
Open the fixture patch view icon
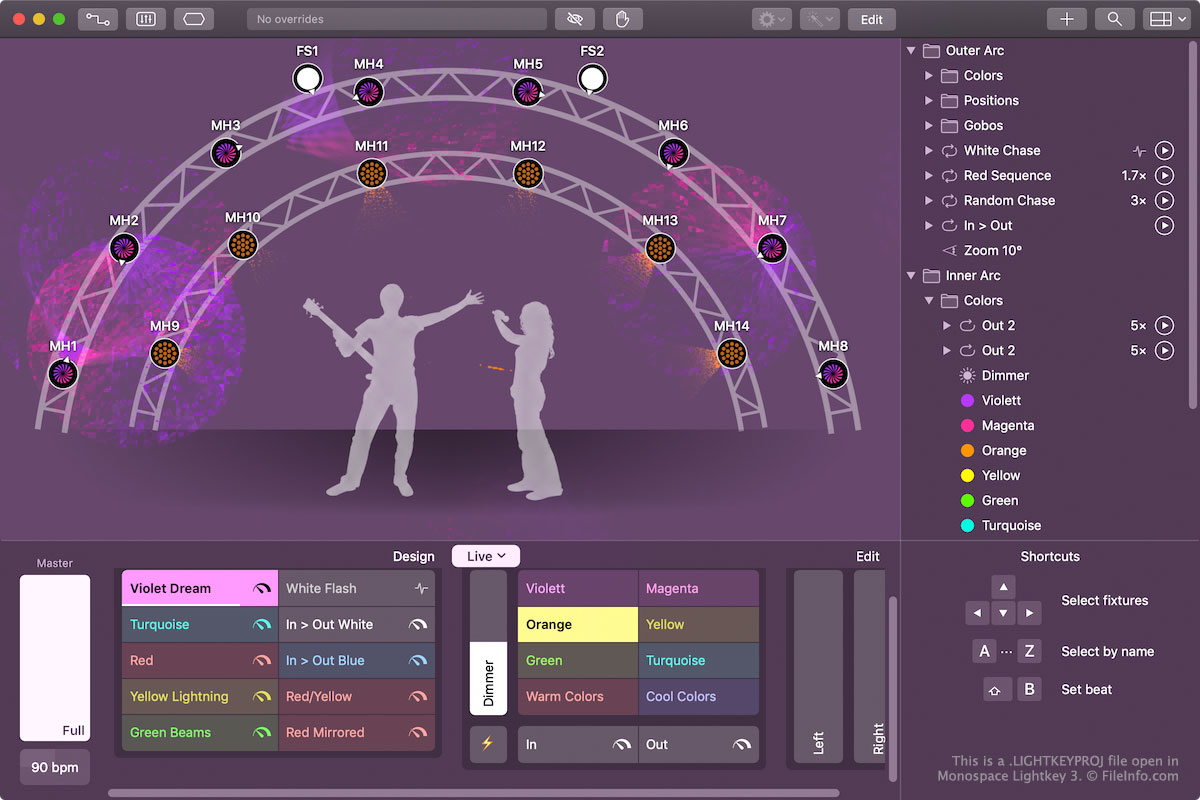pos(96,19)
